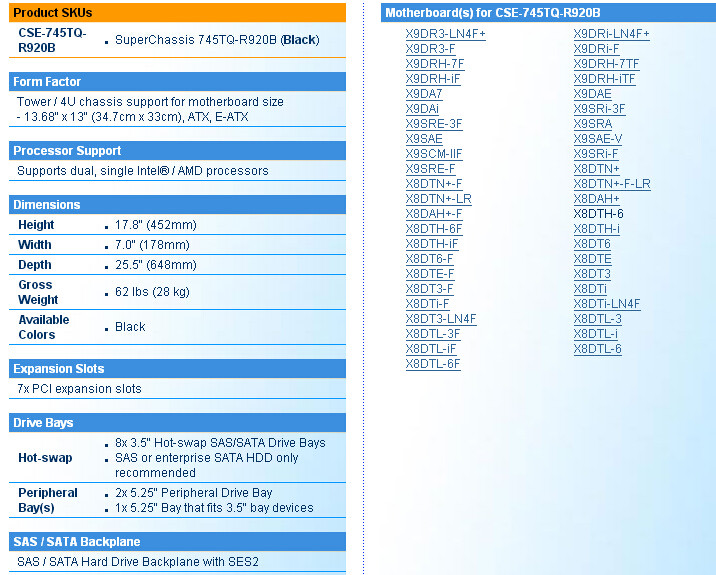Click the SAS / SATA Hard Drive Backplane with SES2 text
Viewport: 716px width, 575px height.
point(138,562)
